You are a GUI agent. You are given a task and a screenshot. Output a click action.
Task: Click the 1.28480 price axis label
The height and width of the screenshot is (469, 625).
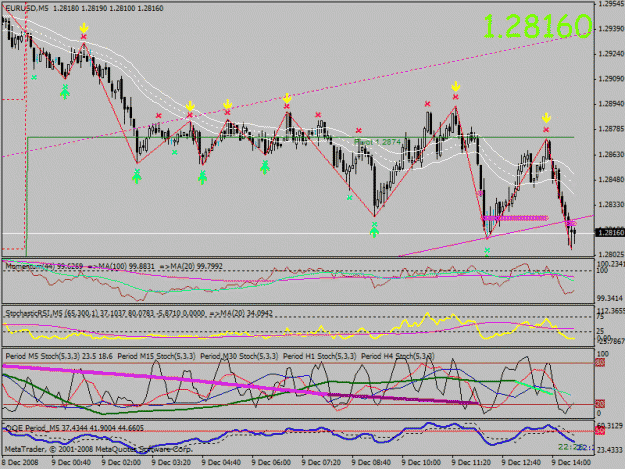(611, 179)
